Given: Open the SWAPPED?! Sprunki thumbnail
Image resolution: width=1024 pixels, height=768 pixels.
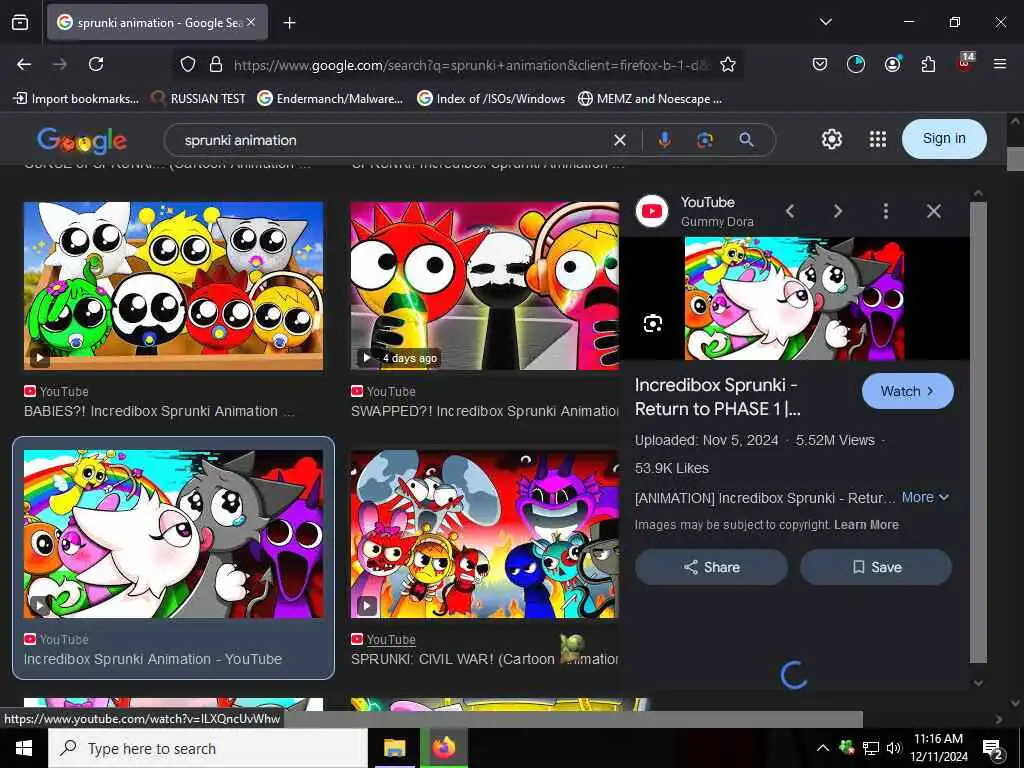Looking at the screenshot, I should pos(485,285).
